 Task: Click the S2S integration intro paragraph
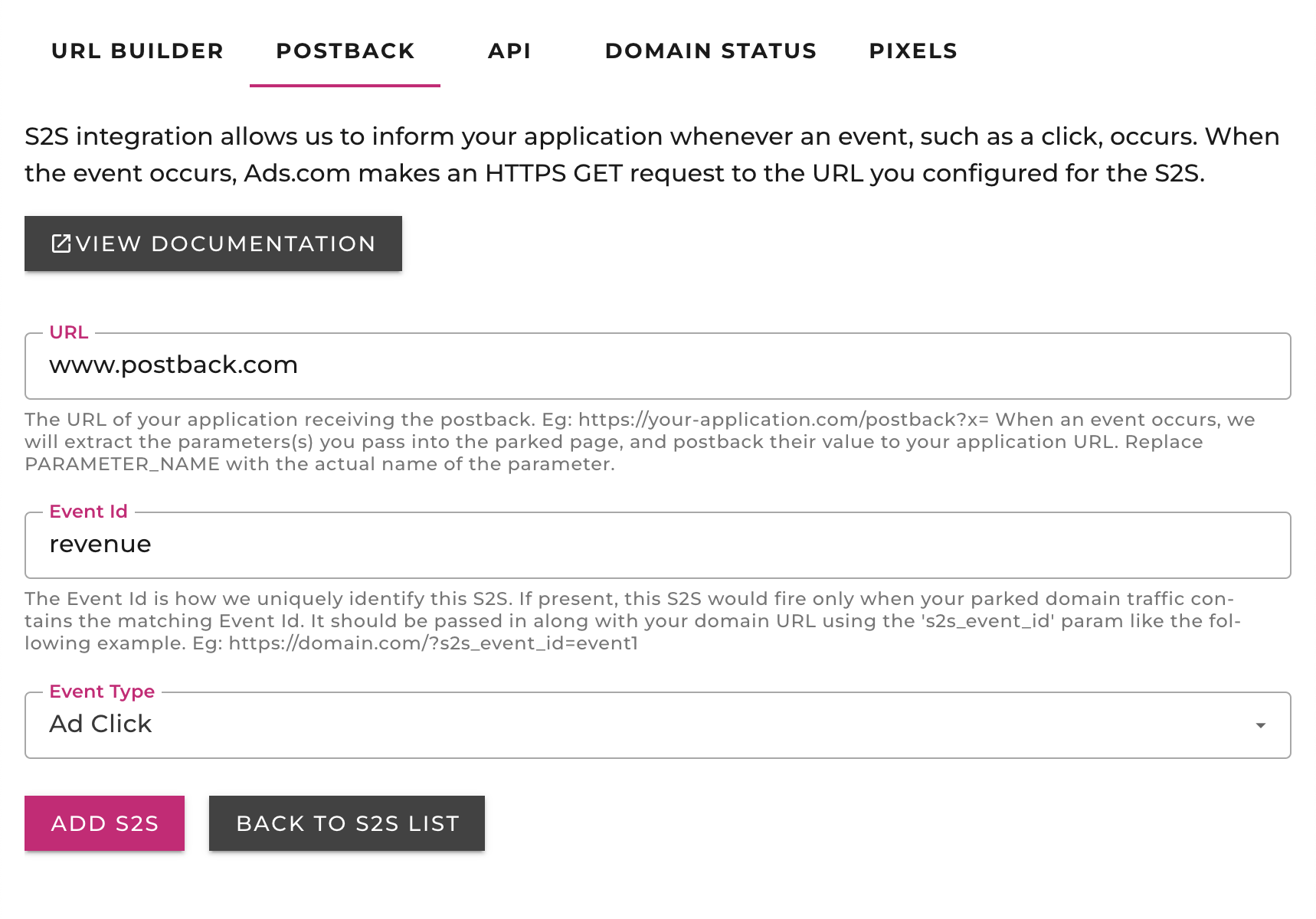pos(651,155)
